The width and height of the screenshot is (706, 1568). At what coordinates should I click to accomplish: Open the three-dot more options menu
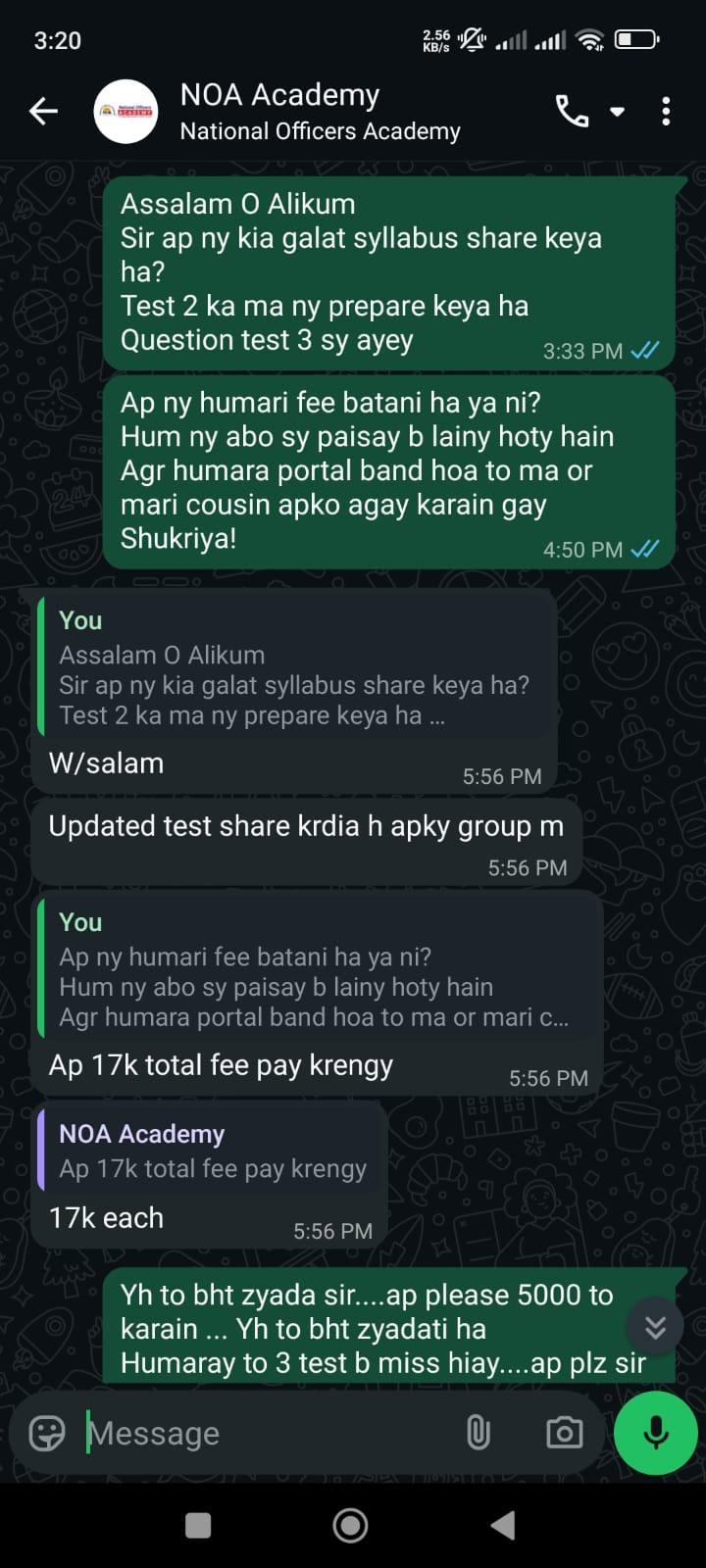click(x=666, y=112)
